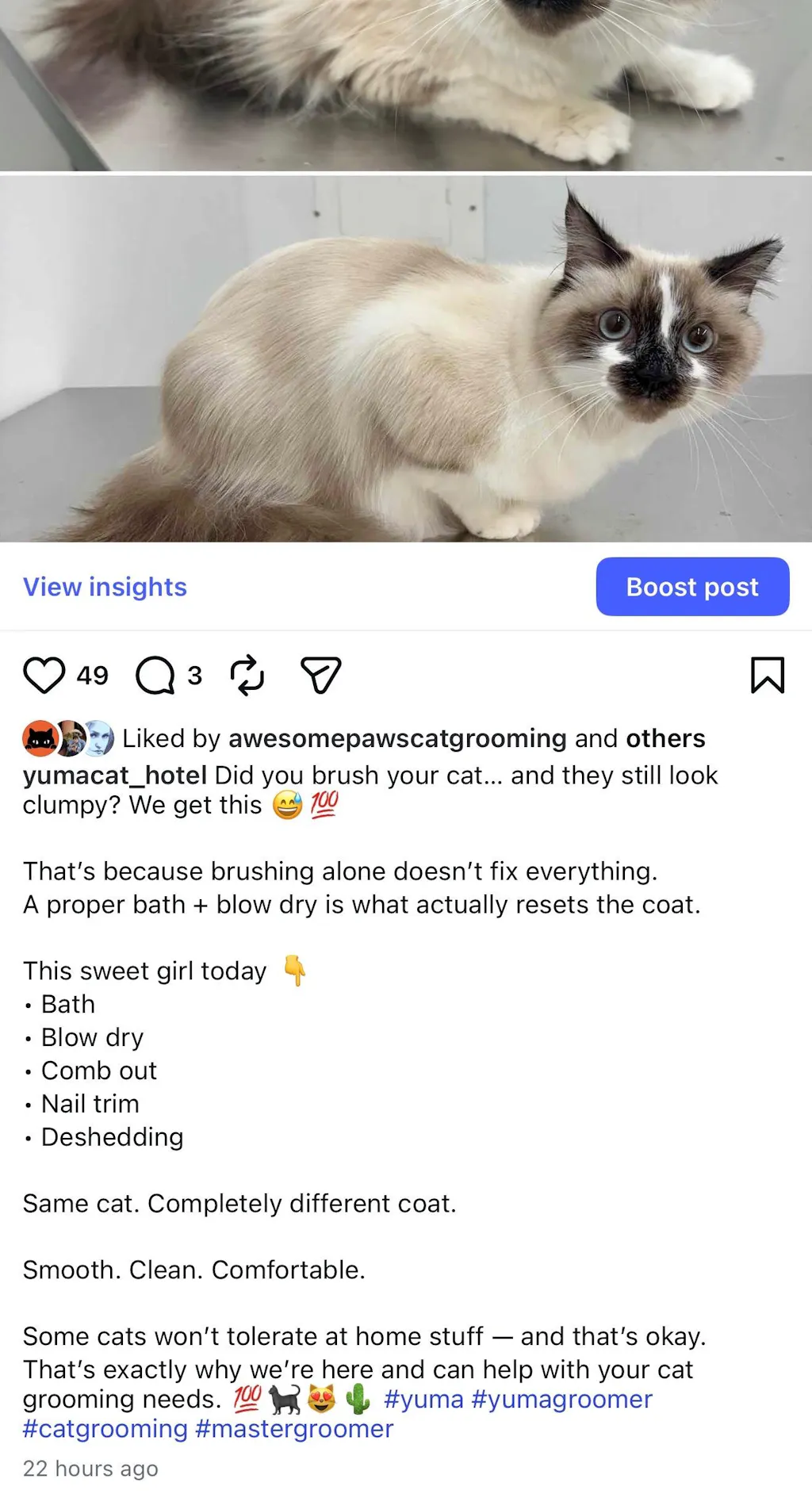Image resolution: width=812 pixels, height=1494 pixels.
Task: Open liker profile avatars cluster
Action: pos(68,738)
